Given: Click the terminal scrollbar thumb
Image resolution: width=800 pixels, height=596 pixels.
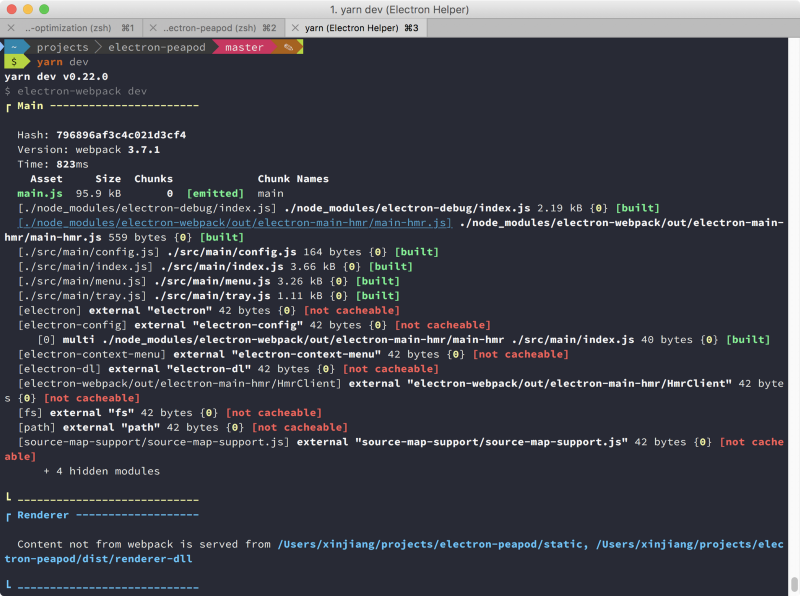Looking at the screenshot, I should 794,584.
